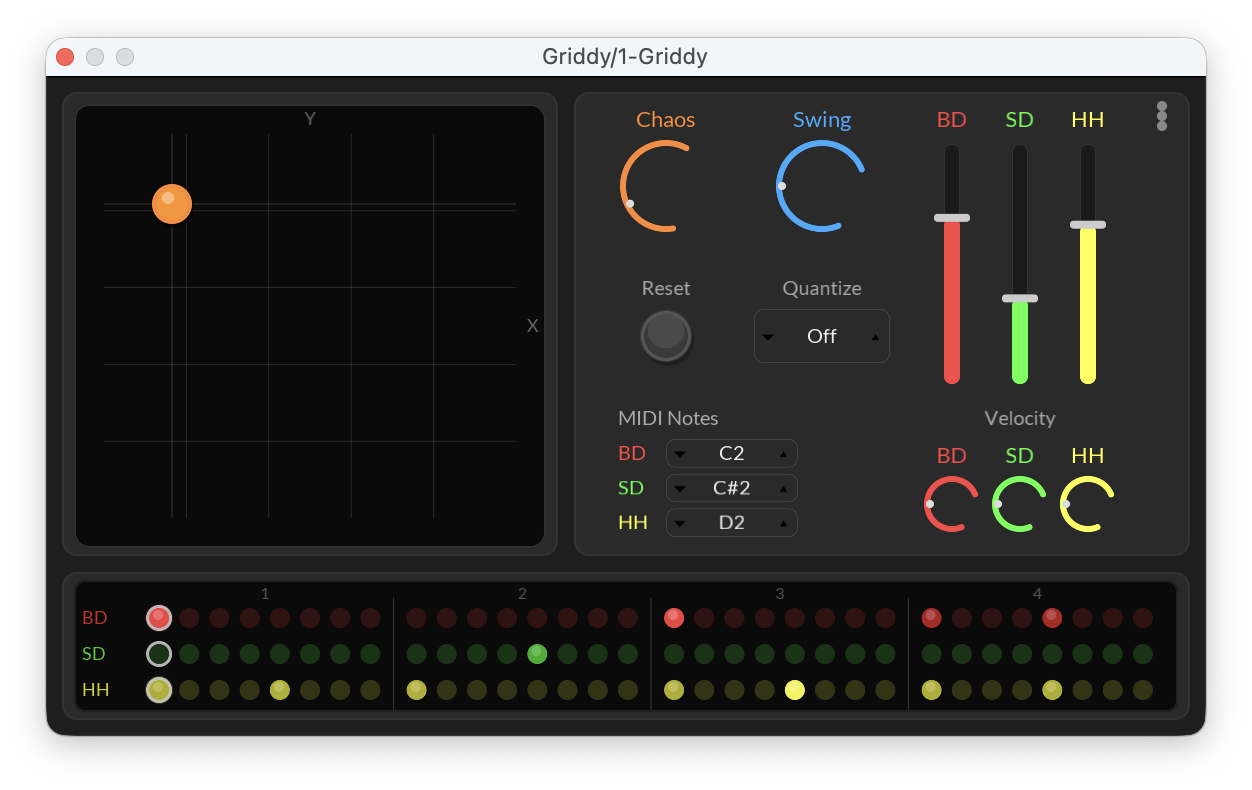Lower the BD note with its down arrow
The width and height of the screenshot is (1252, 790).
click(x=682, y=455)
